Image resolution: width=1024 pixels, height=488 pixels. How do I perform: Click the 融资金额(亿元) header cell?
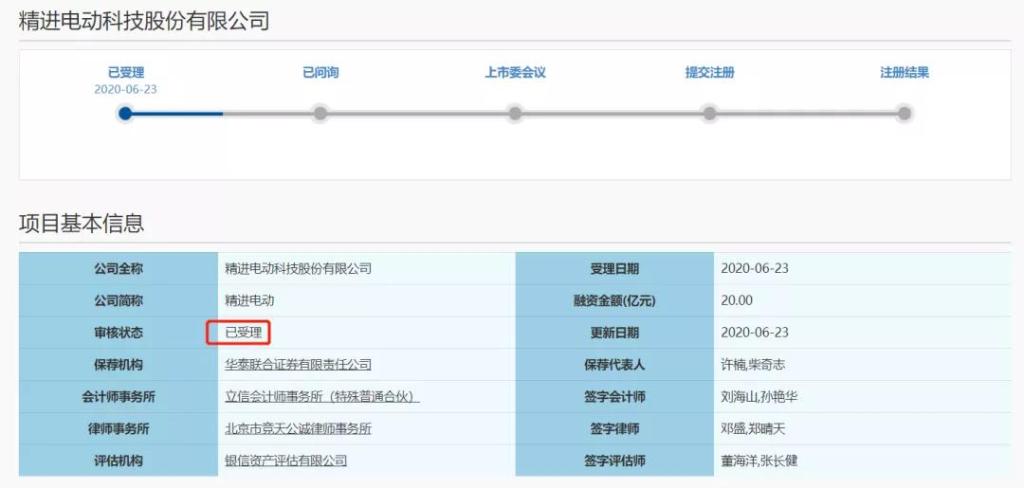click(x=615, y=301)
